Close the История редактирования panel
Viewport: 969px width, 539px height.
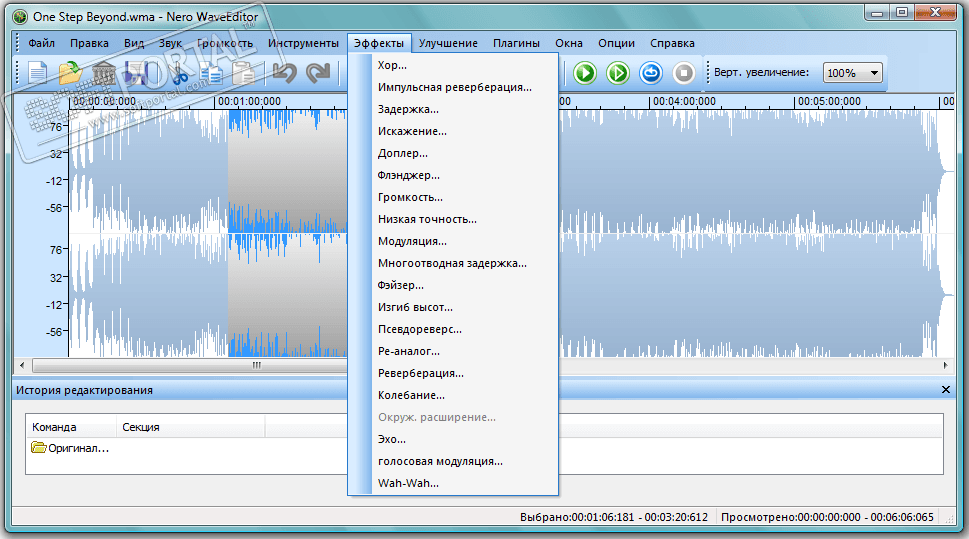(946, 389)
